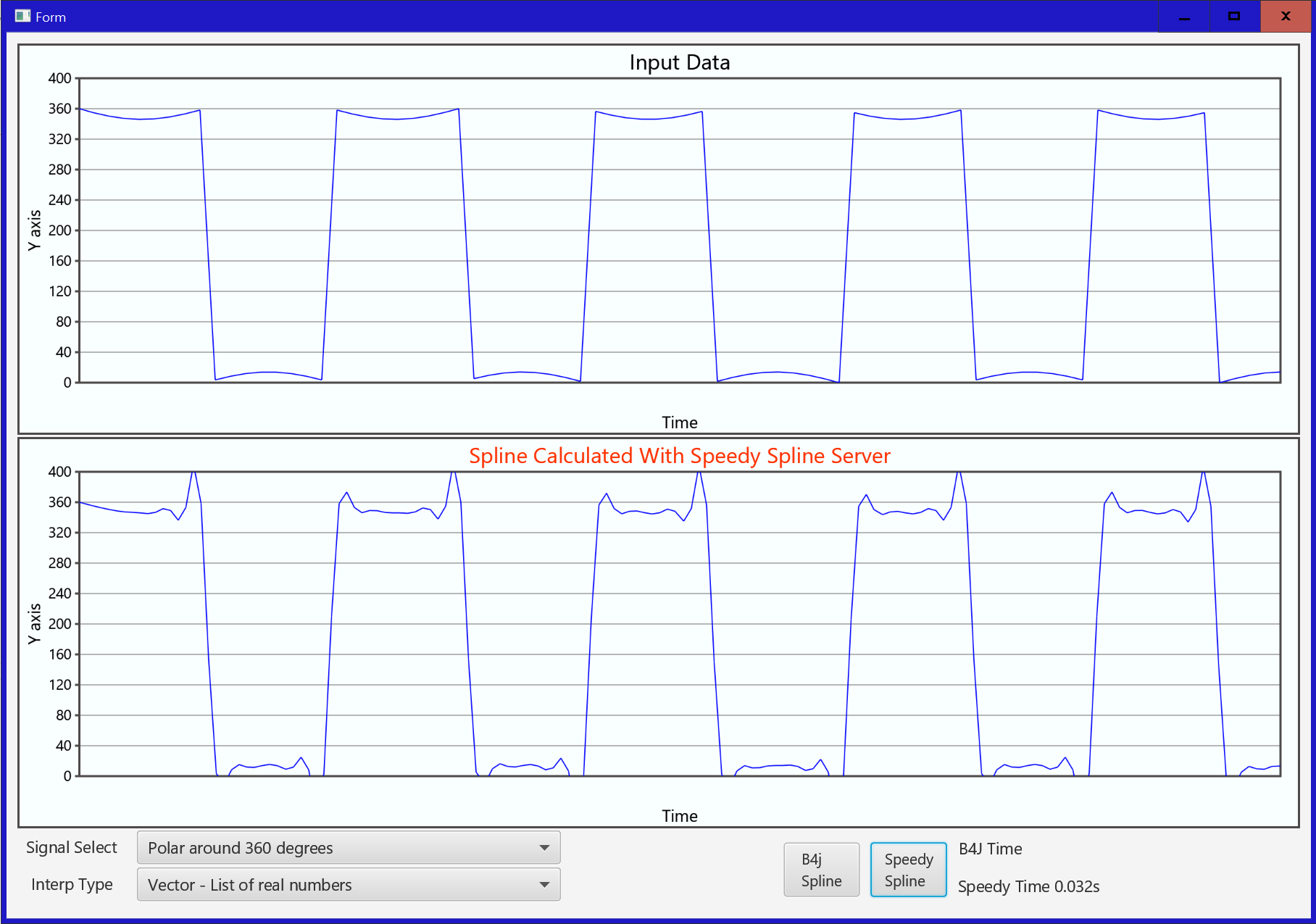This screenshot has height=924, width=1316.
Task: Close the Form window
Action: click(1286, 16)
